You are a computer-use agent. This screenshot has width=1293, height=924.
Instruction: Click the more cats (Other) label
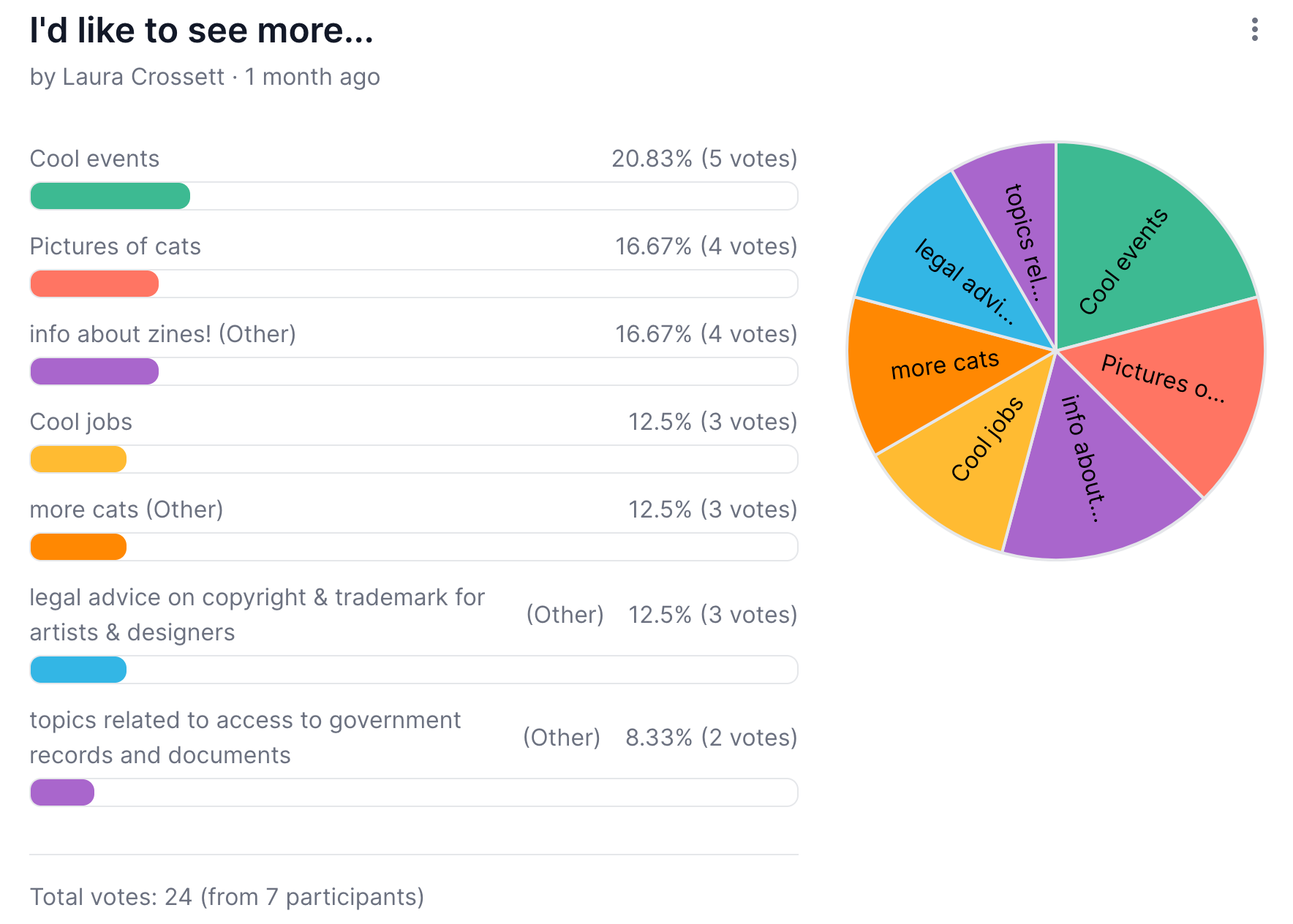pyautogui.click(x=126, y=509)
